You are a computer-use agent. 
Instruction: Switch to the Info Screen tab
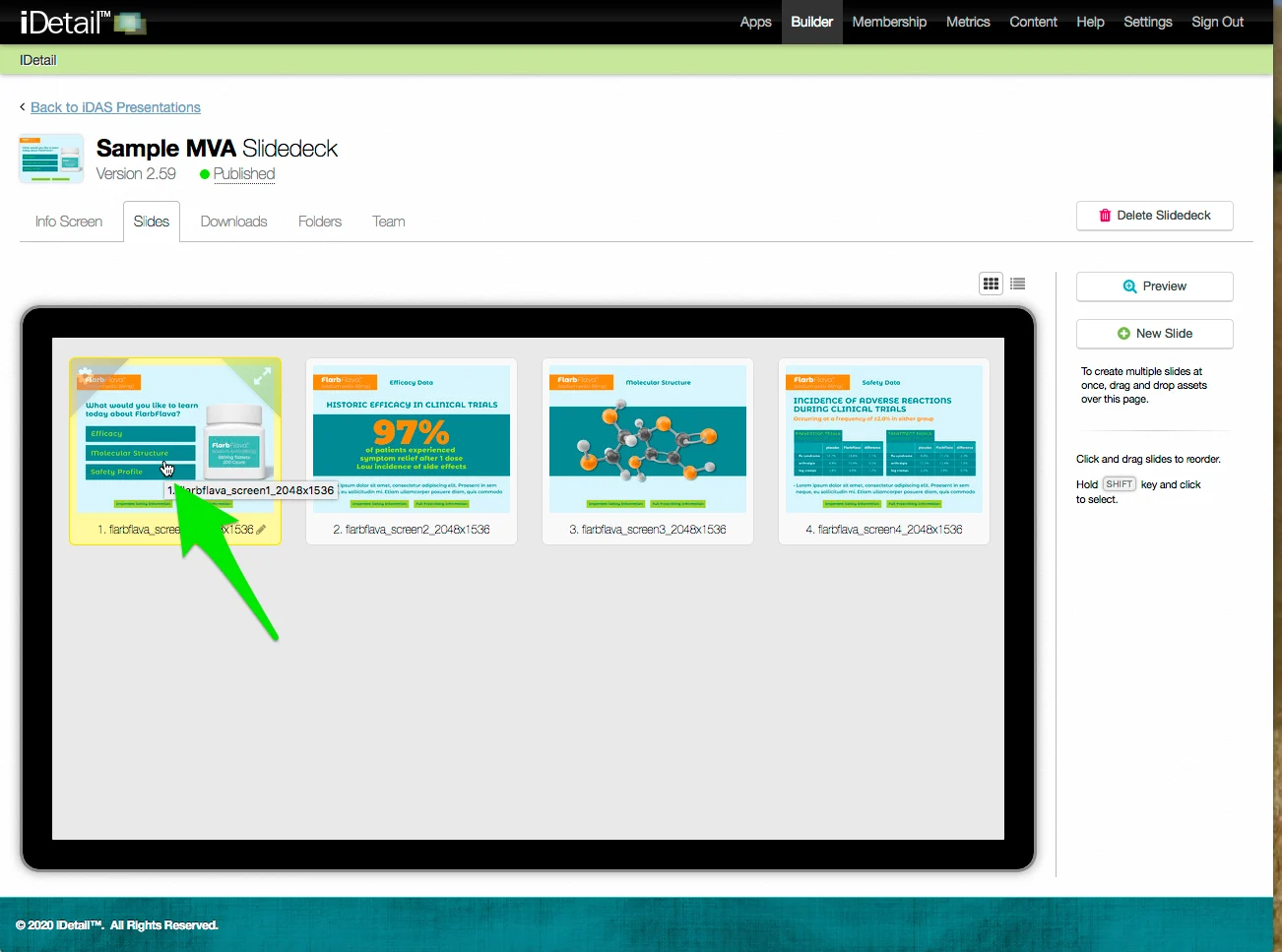pos(69,222)
